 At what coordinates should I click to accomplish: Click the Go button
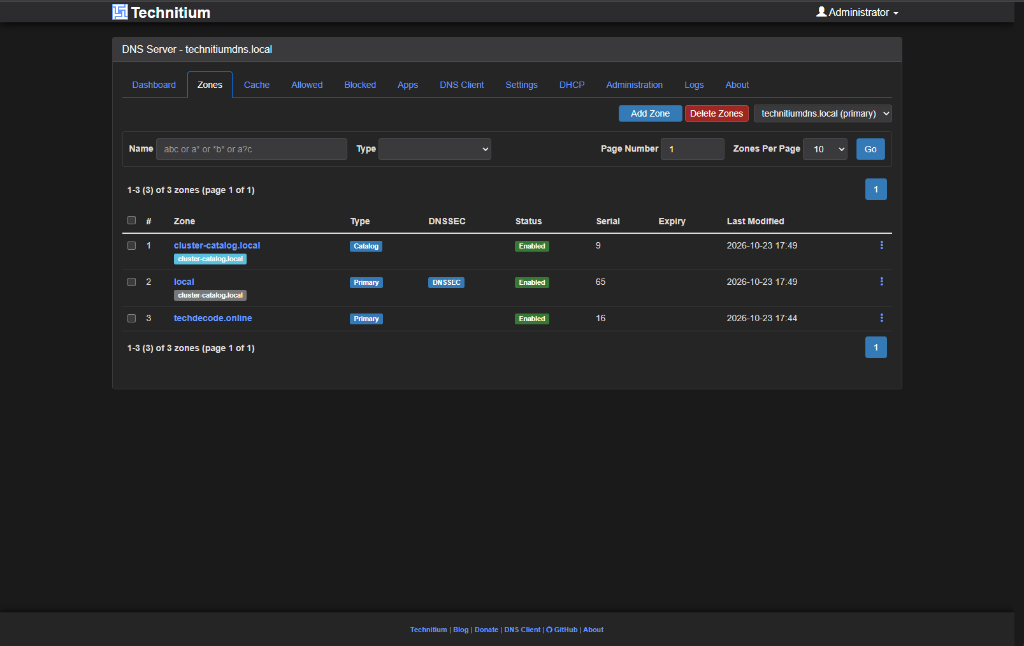tap(871, 149)
